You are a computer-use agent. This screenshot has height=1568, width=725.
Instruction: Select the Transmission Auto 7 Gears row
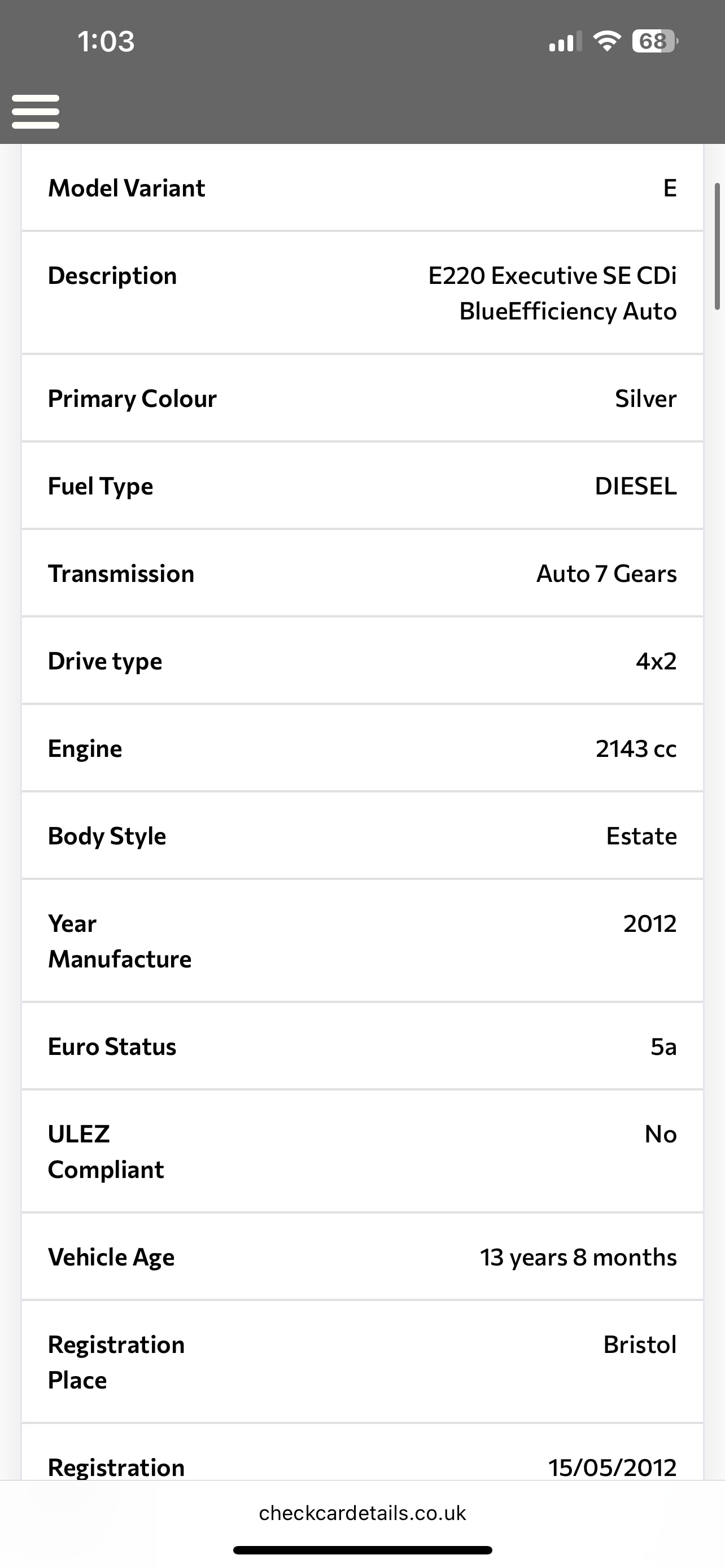362,573
